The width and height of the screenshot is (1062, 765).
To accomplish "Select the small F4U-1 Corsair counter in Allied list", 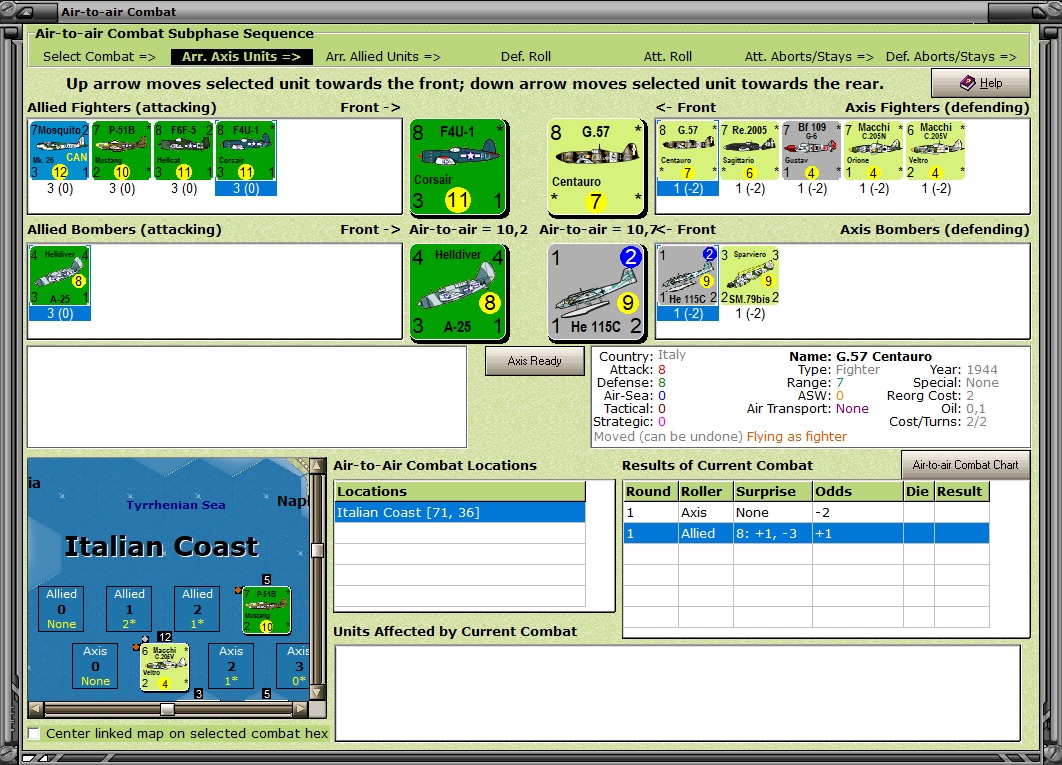I will tap(245, 150).
